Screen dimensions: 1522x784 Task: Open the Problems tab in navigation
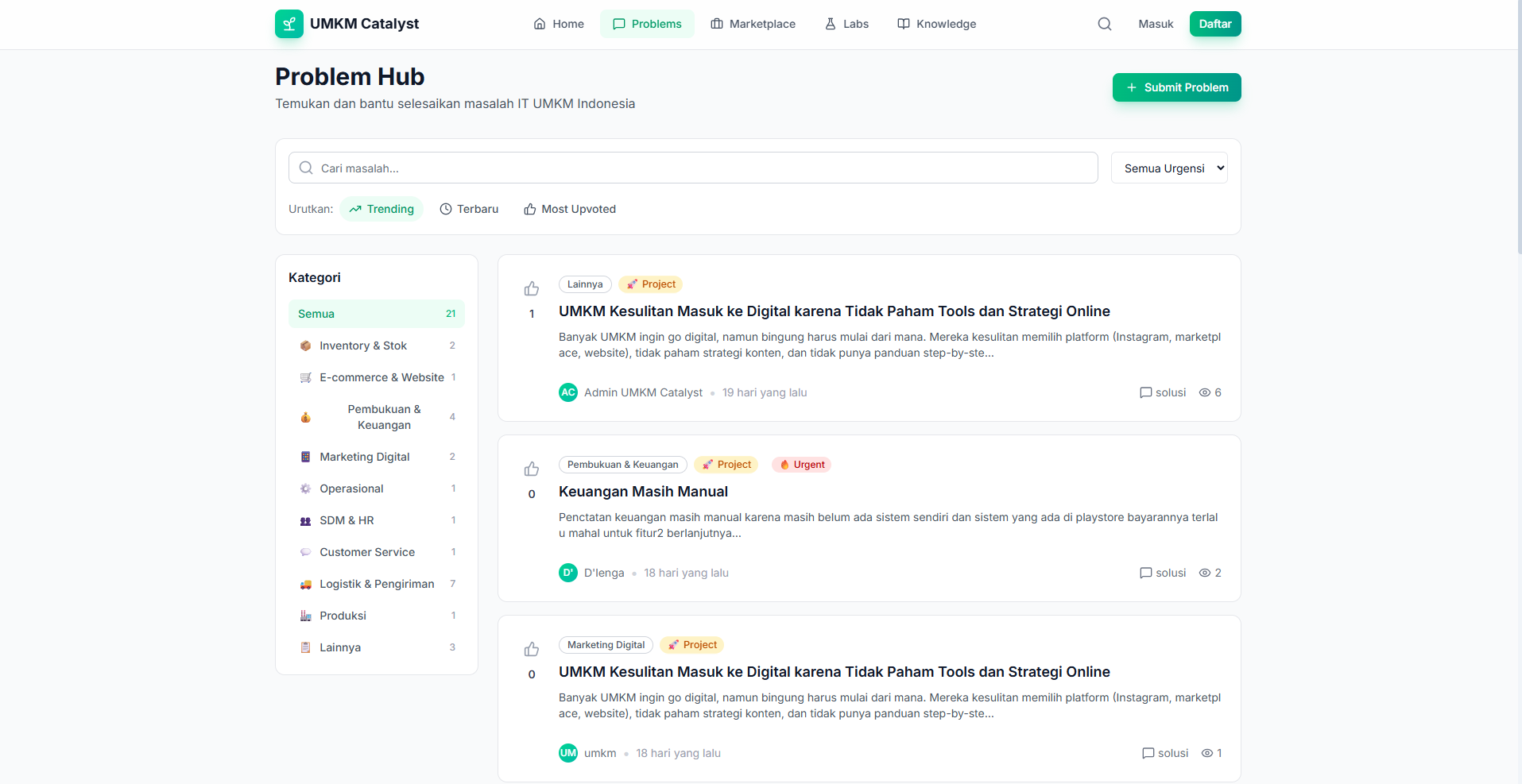pyautogui.click(x=647, y=24)
